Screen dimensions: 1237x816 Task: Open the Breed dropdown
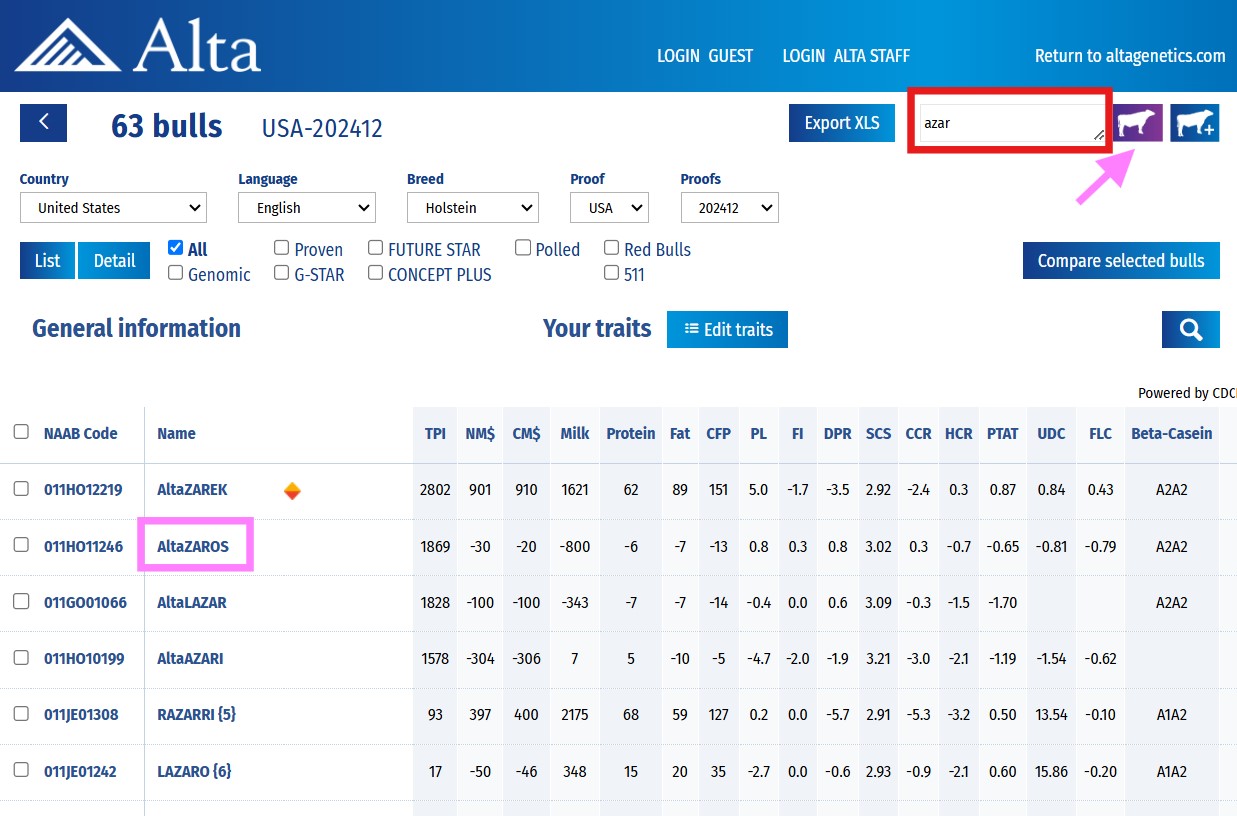[473, 208]
